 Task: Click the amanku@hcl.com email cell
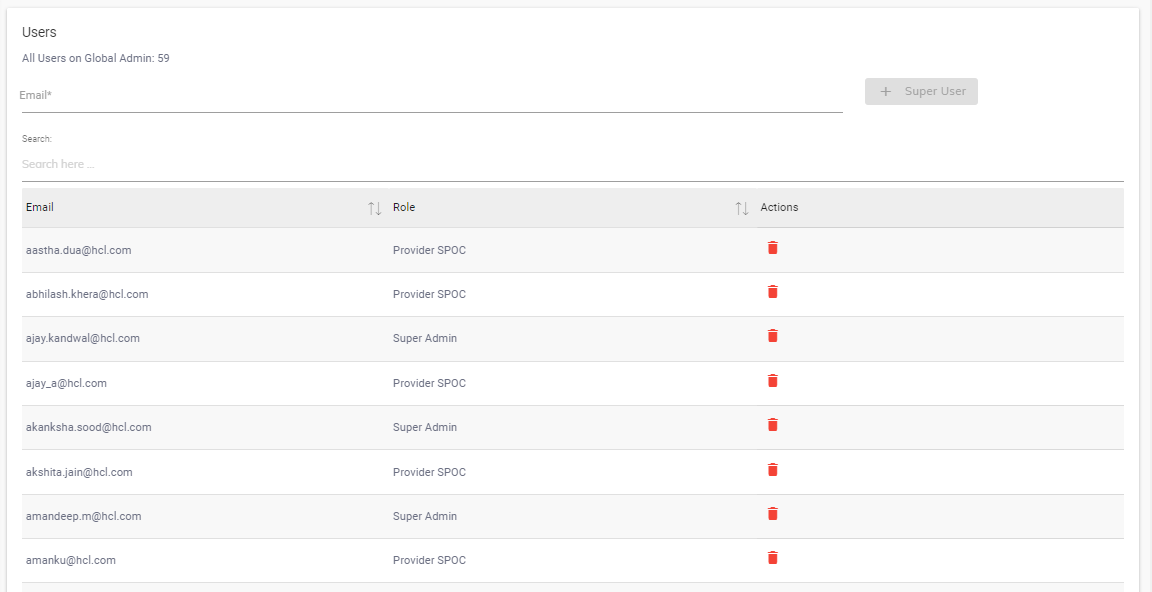[x=71, y=560]
